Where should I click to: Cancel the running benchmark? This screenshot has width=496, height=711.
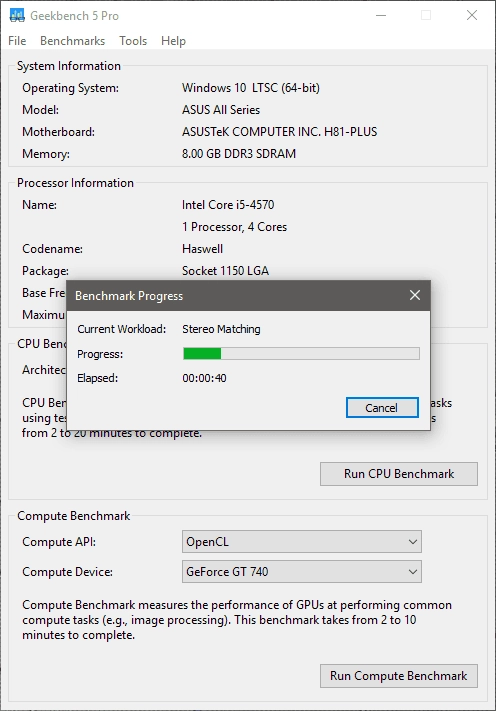pos(382,408)
